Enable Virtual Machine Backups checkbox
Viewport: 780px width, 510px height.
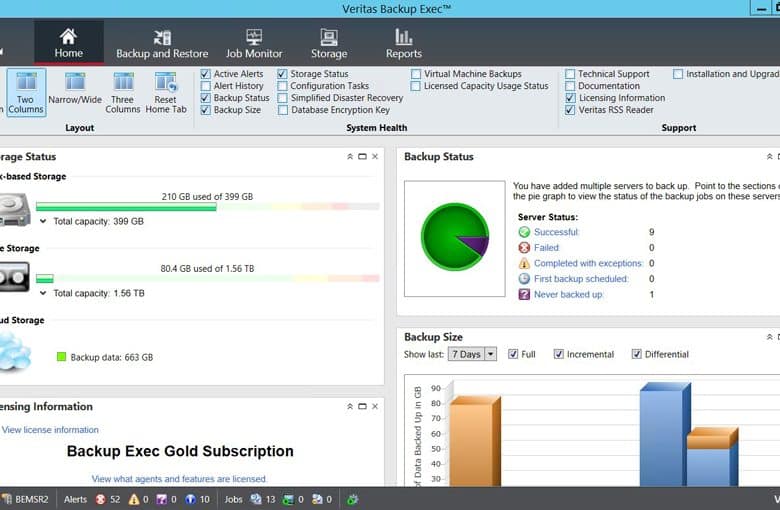[416, 74]
